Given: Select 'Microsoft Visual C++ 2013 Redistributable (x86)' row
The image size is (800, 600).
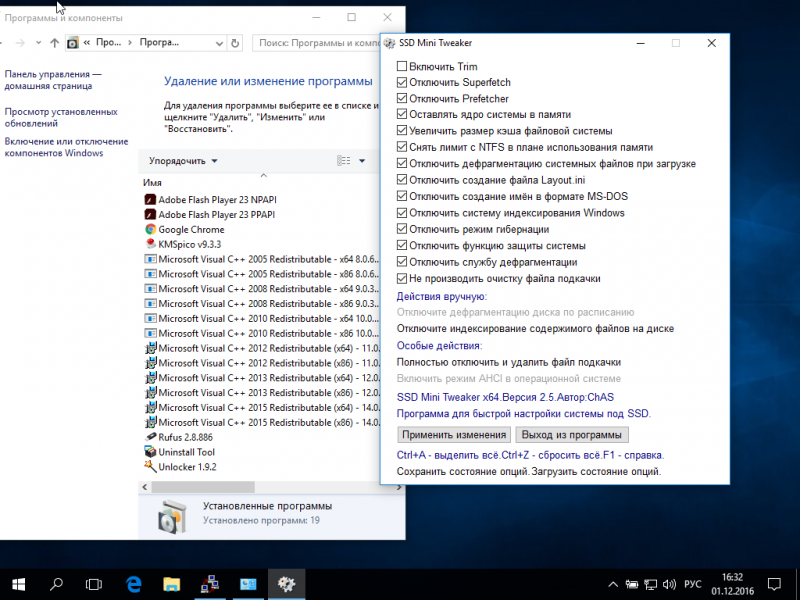Looking at the screenshot, I should 261,392.
